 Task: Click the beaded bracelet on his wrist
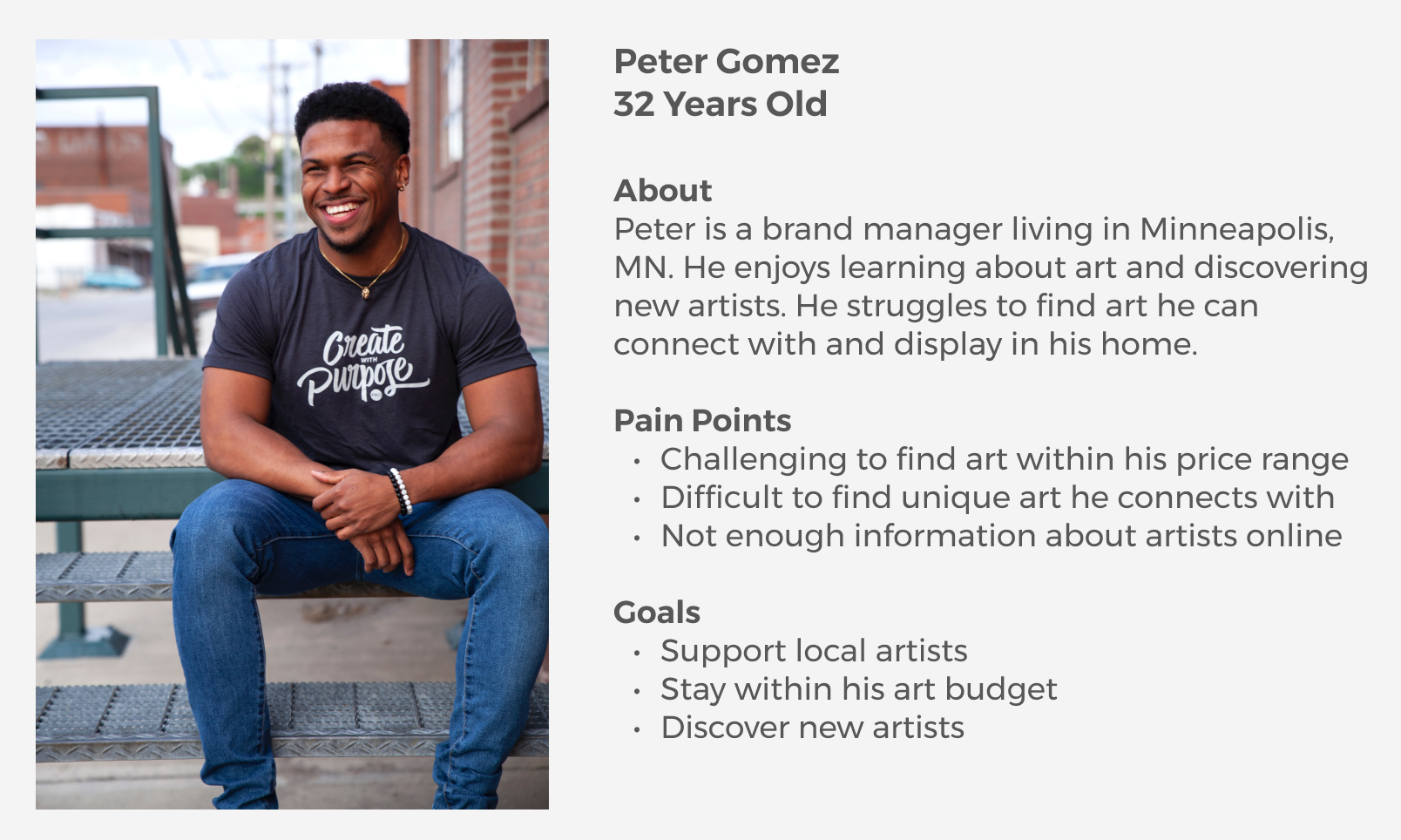point(400,491)
